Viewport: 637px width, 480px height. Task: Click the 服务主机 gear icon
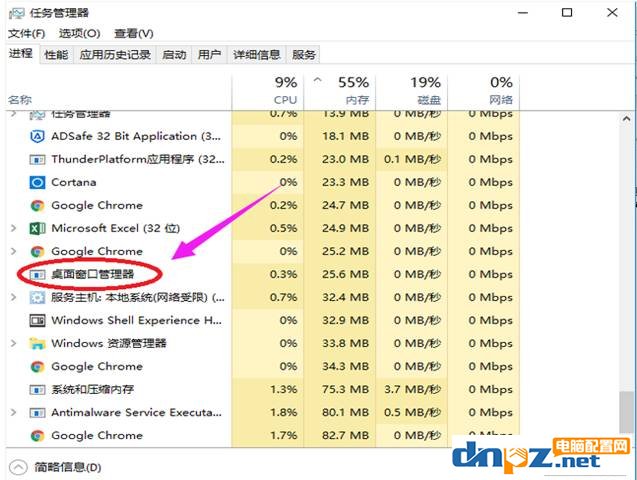pyautogui.click(x=37, y=298)
